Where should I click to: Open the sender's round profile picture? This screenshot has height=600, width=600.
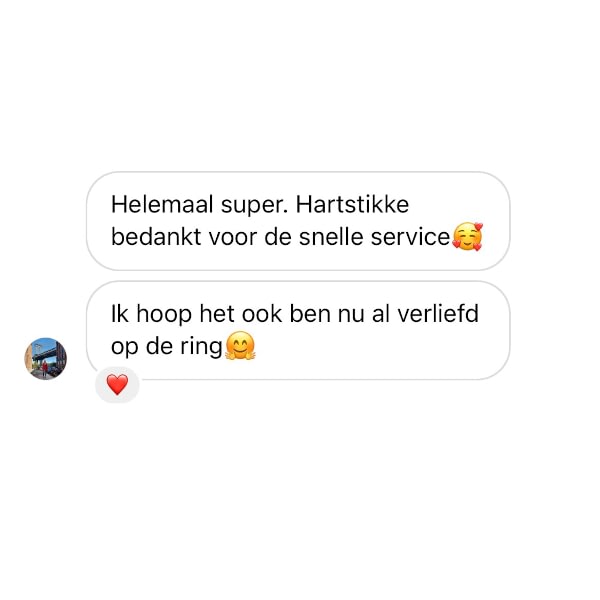(x=46, y=359)
